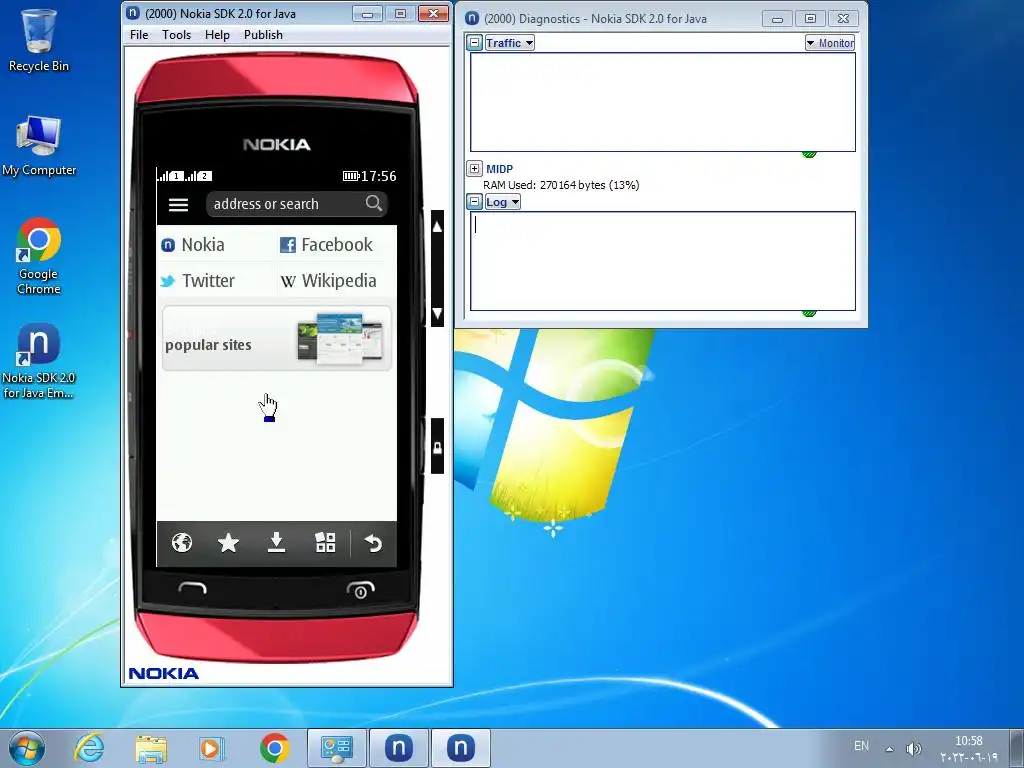Open the Publish menu in emulator
Viewport: 1024px width, 768px height.
pyautogui.click(x=263, y=35)
